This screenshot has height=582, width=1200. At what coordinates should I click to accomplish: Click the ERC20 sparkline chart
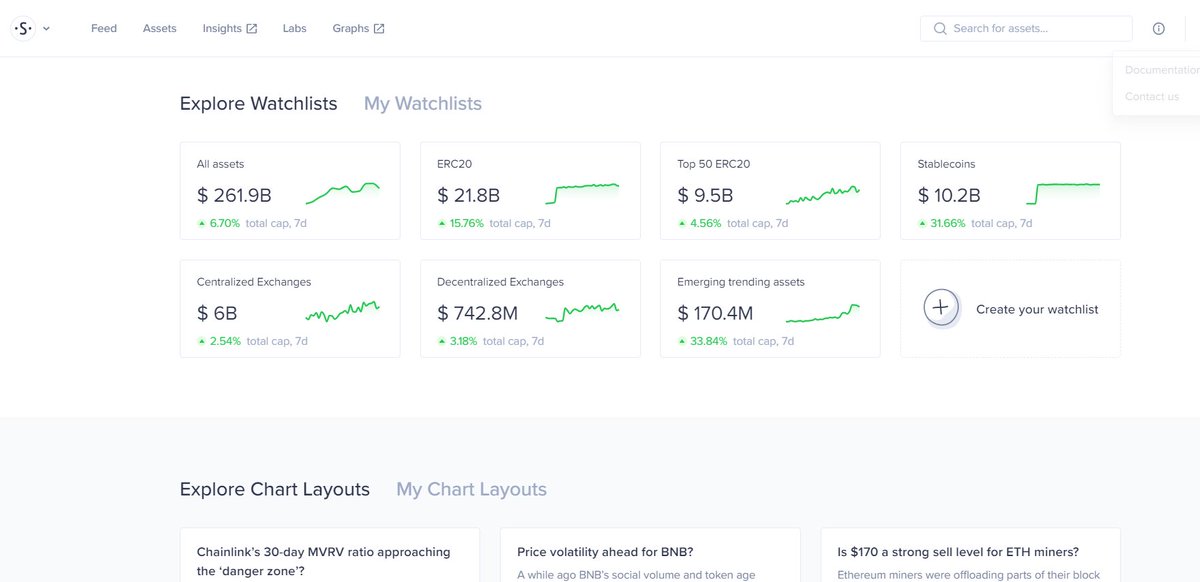pyautogui.click(x=583, y=192)
